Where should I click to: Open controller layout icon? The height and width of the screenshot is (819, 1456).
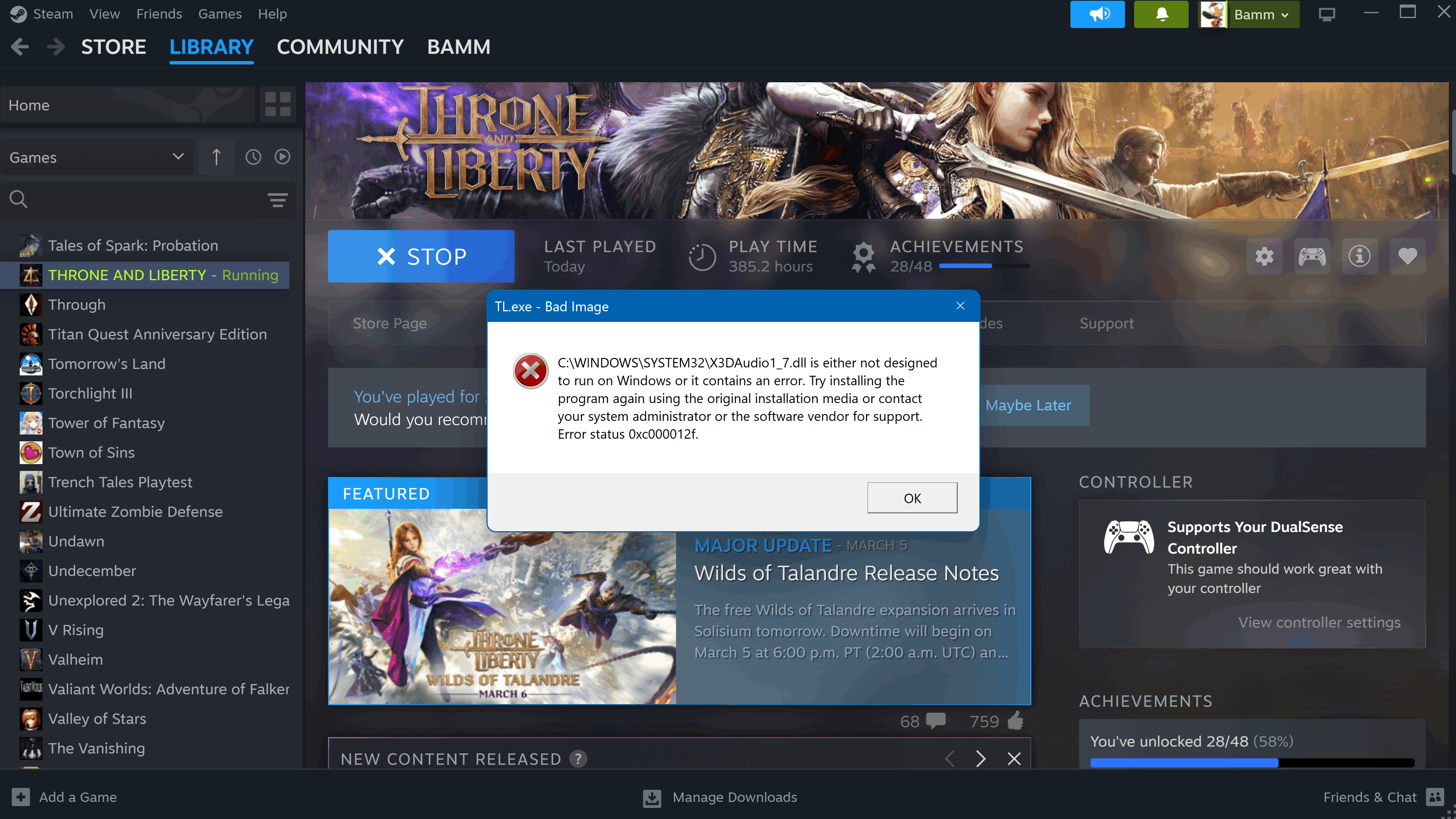pos(1312,257)
